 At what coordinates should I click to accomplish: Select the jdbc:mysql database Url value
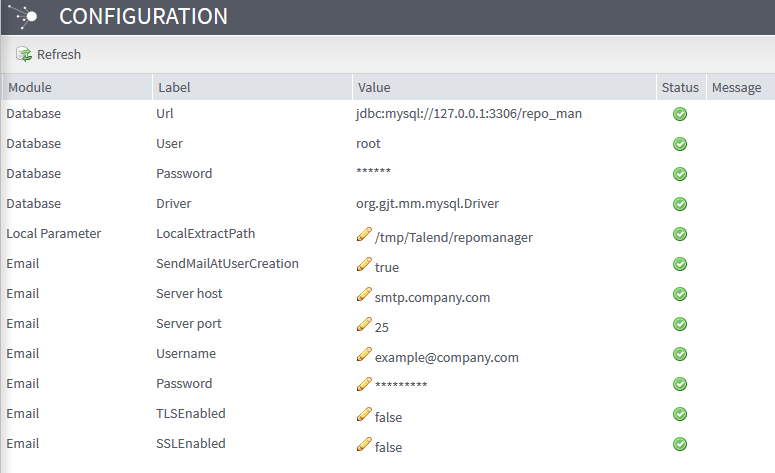pyautogui.click(x=469, y=114)
